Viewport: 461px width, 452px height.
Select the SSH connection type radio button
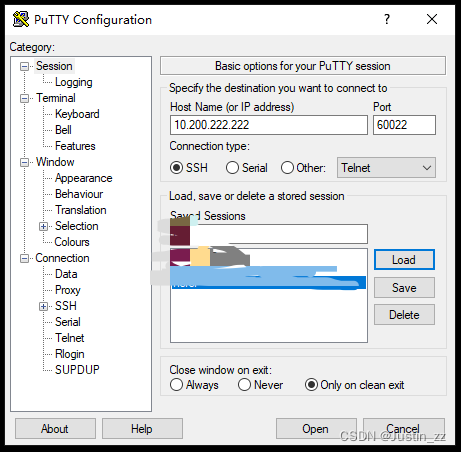[176, 168]
